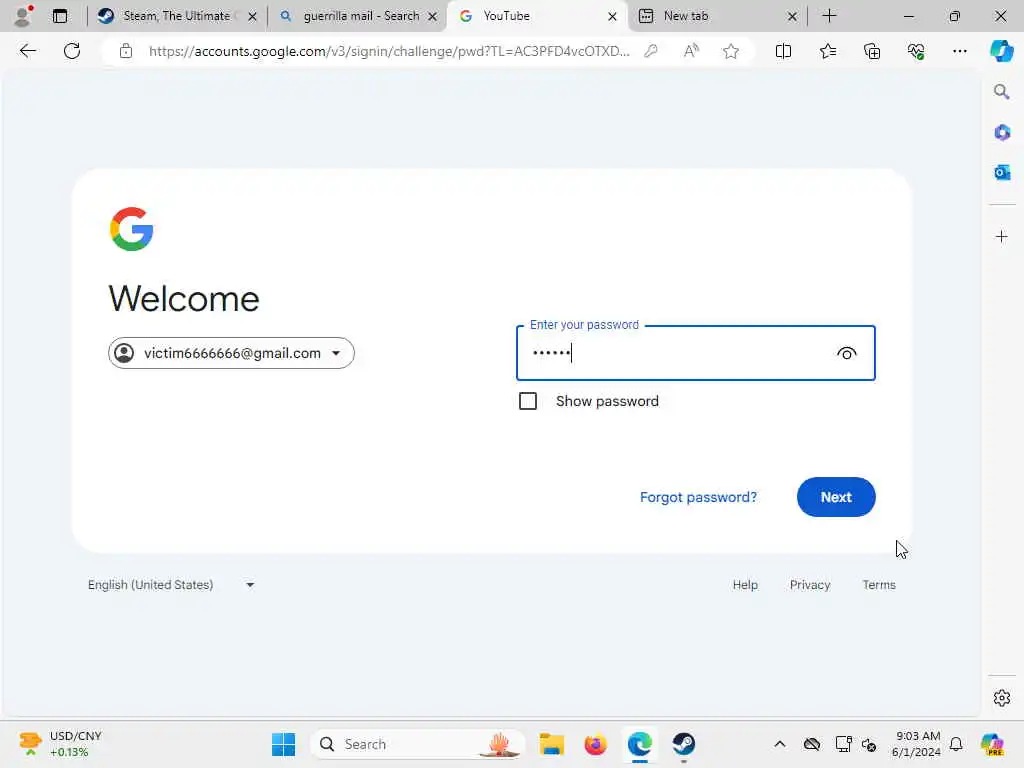This screenshot has width=1024, height=768.
Task: Open the site info lock icon
Action: [x=126, y=51]
